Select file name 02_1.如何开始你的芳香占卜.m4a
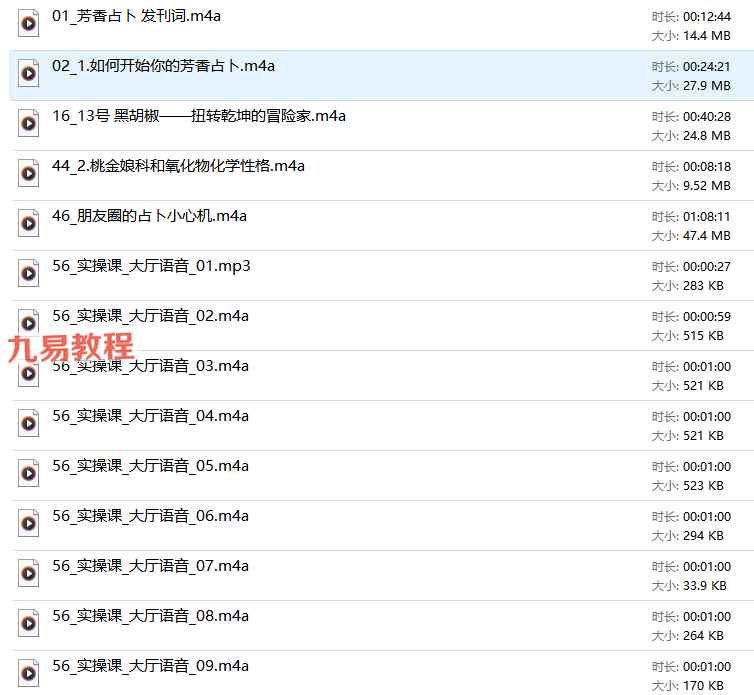This screenshot has height=695, width=754. [163, 66]
